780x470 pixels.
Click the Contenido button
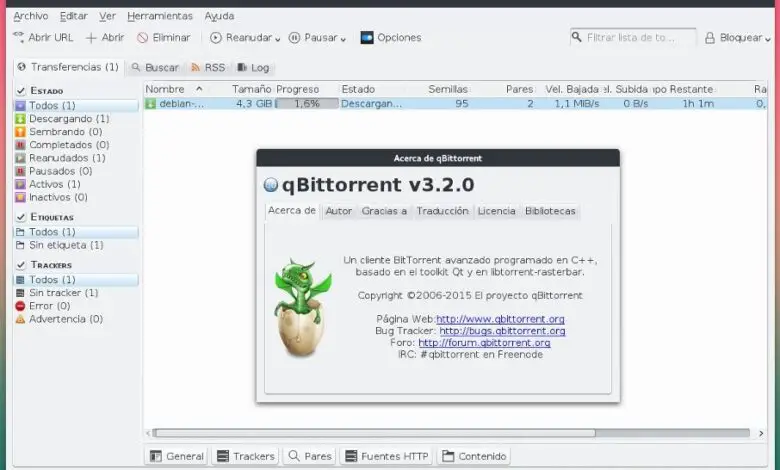(474, 456)
